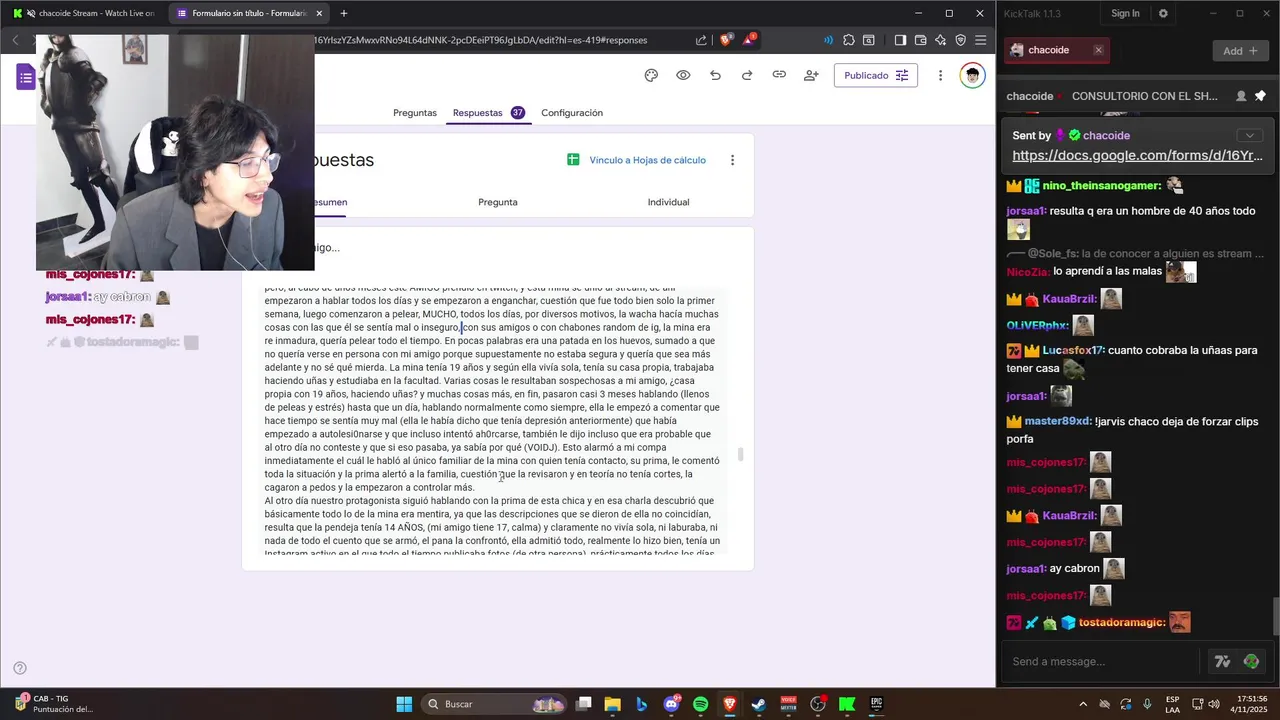This screenshot has height=720, width=1280.
Task: Open the new tab plus button
Action: 344,13
